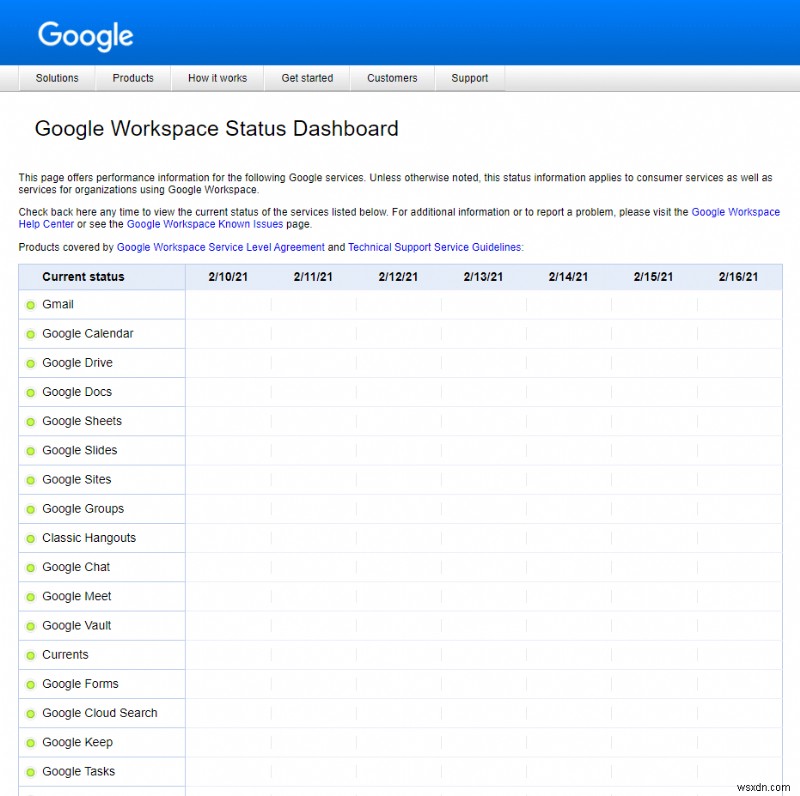Open Google Workspace Known Issues link
The width and height of the screenshot is (800, 796).
pyautogui.click(x=205, y=224)
